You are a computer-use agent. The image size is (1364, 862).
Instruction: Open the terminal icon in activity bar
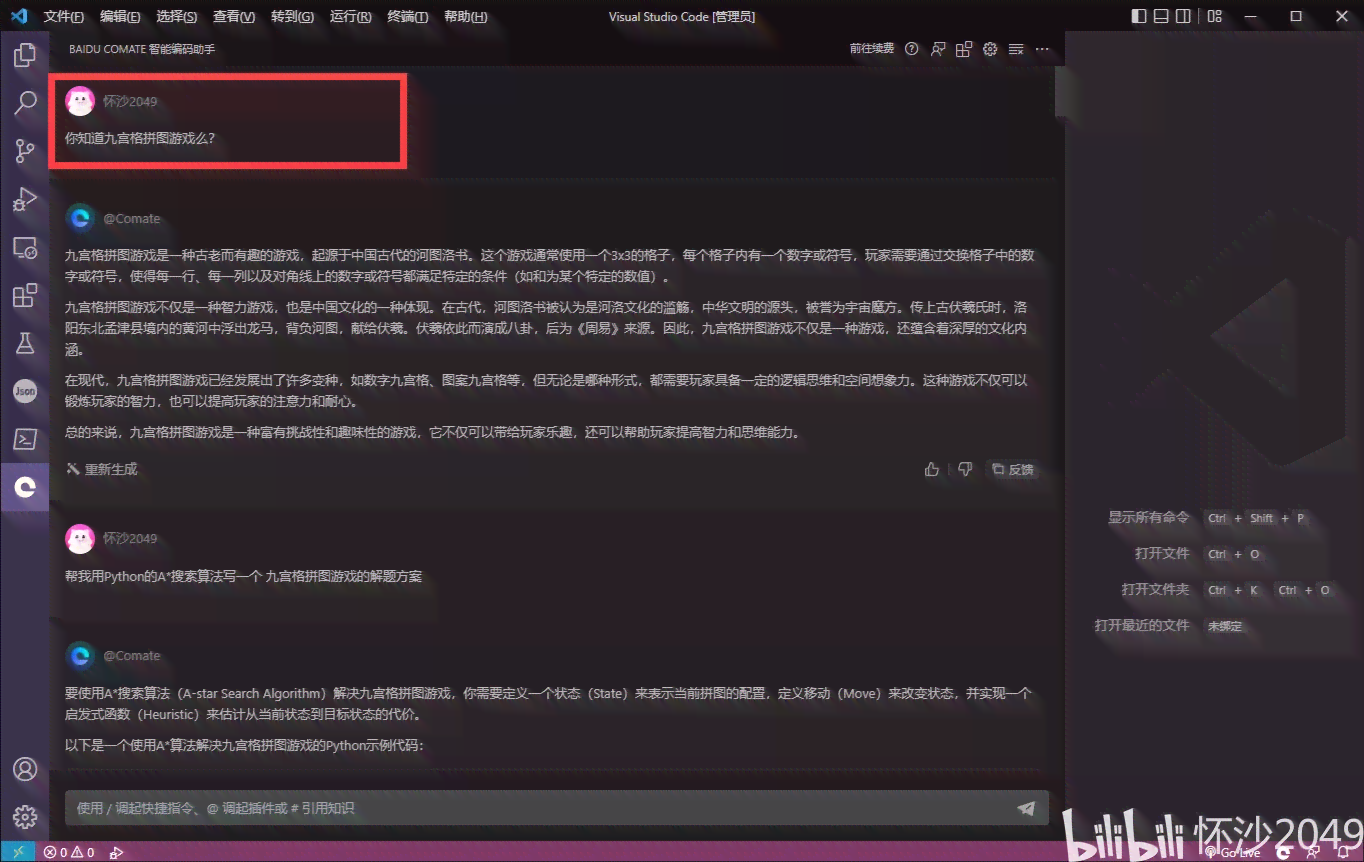pos(25,439)
